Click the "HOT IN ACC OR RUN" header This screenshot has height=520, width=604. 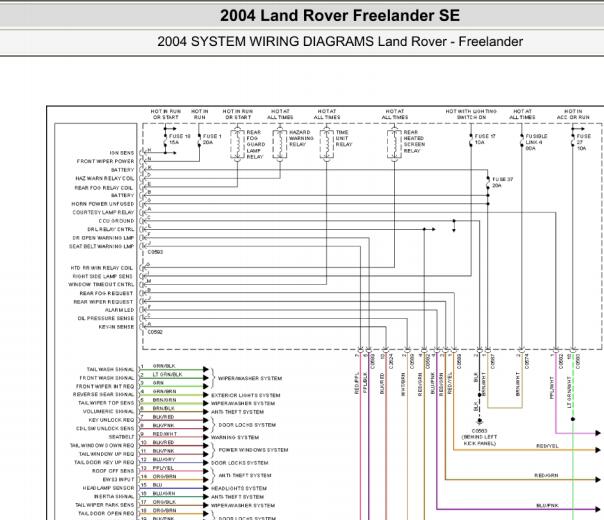[573, 114]
